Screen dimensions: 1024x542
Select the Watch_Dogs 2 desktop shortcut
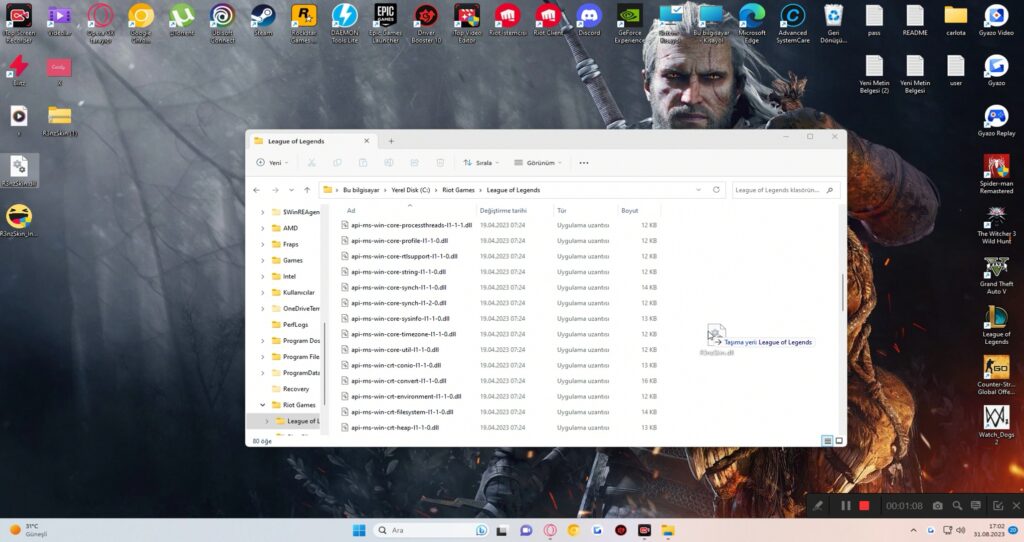click(996, 425)
